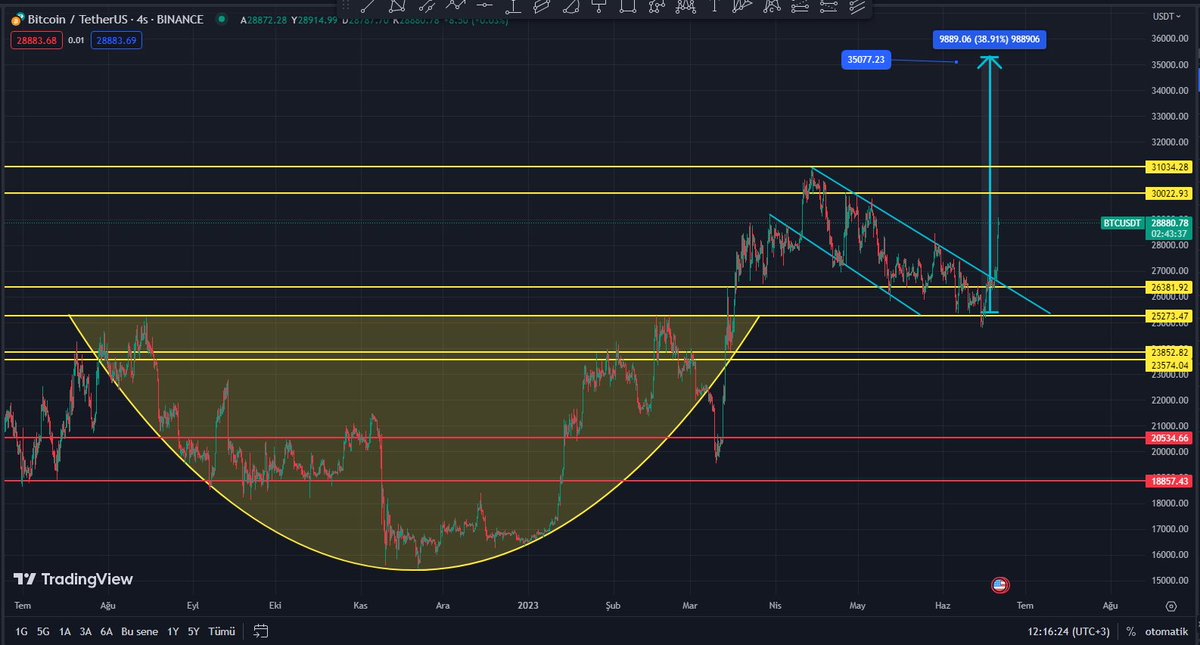The image size is (1200, 645).
Task: Select the 23852.82 horizontal line price label
Action: pyautogui.click(x=1170, y=353)
